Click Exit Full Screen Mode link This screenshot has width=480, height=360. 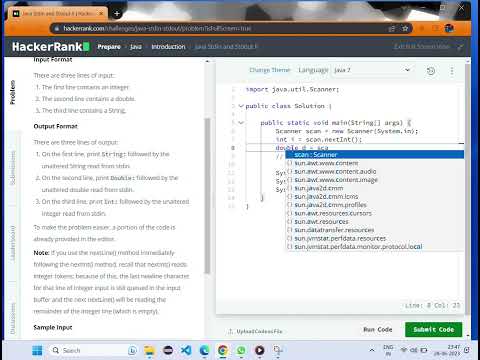pyautogui.click(x=422, y=46)
